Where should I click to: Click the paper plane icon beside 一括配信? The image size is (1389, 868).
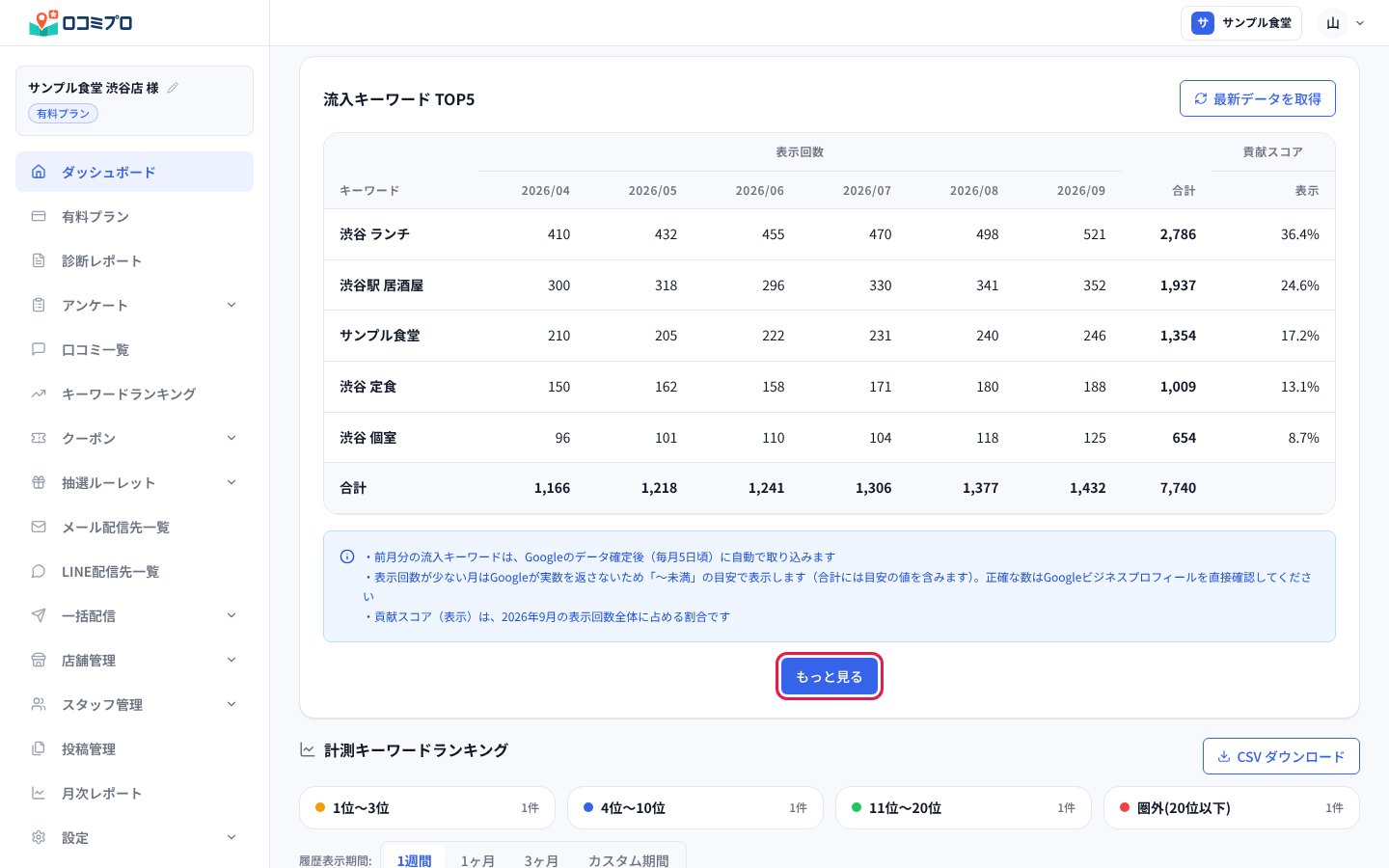pos(39,615)
